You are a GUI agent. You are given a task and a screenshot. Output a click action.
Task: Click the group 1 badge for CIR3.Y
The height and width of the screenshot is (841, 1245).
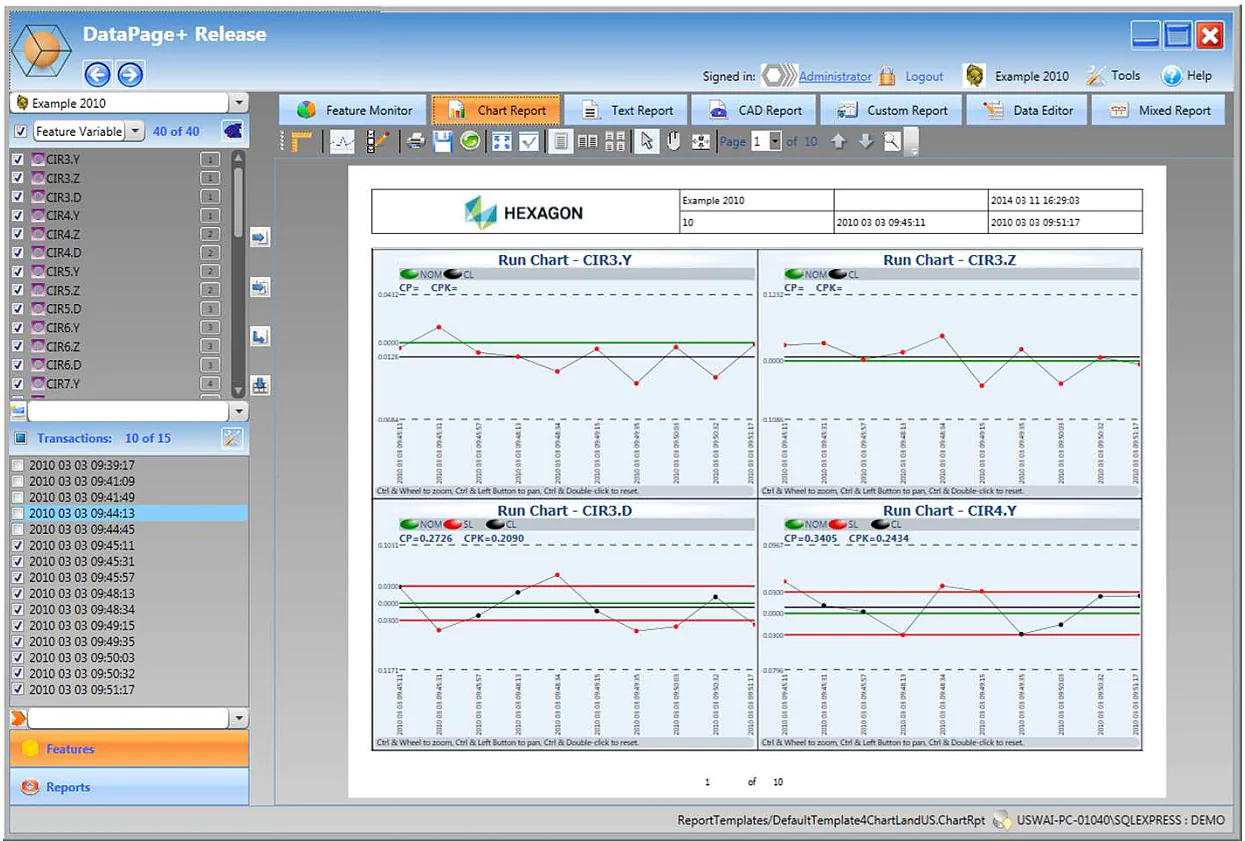(210, 159)
